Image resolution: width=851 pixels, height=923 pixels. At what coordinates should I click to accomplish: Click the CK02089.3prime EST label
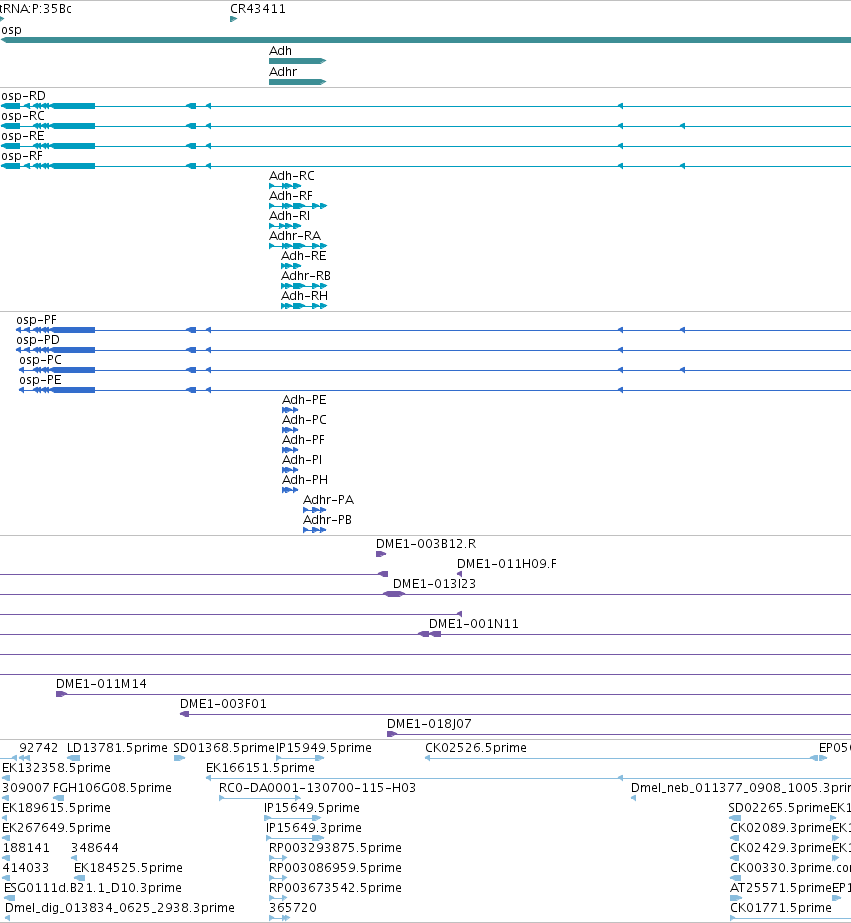781,828
